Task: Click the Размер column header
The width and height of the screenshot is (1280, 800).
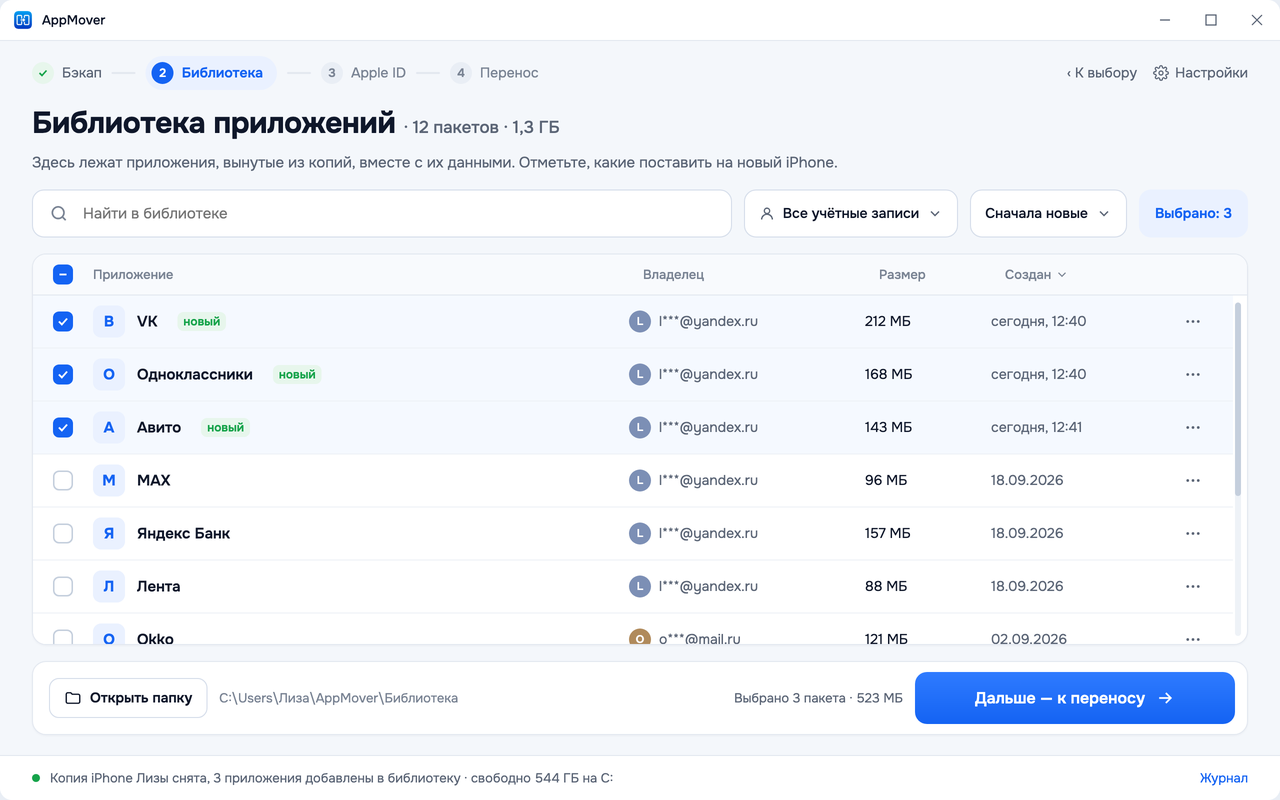Action: (902, 275)
